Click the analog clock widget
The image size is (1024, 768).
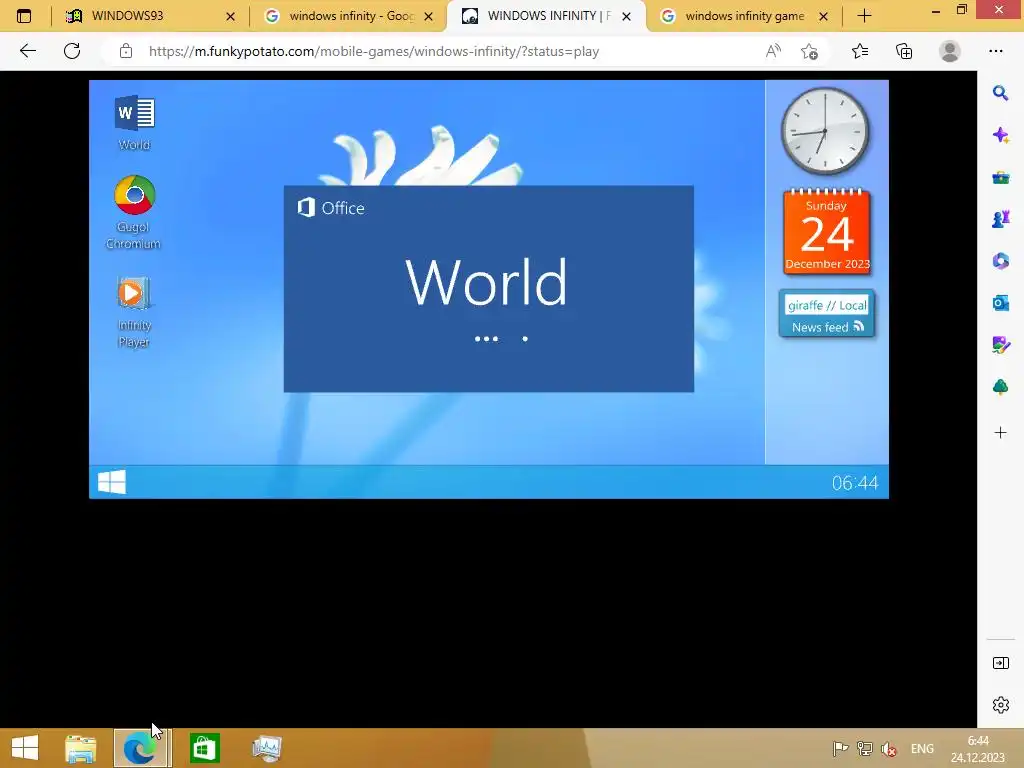tap(825, 131)
